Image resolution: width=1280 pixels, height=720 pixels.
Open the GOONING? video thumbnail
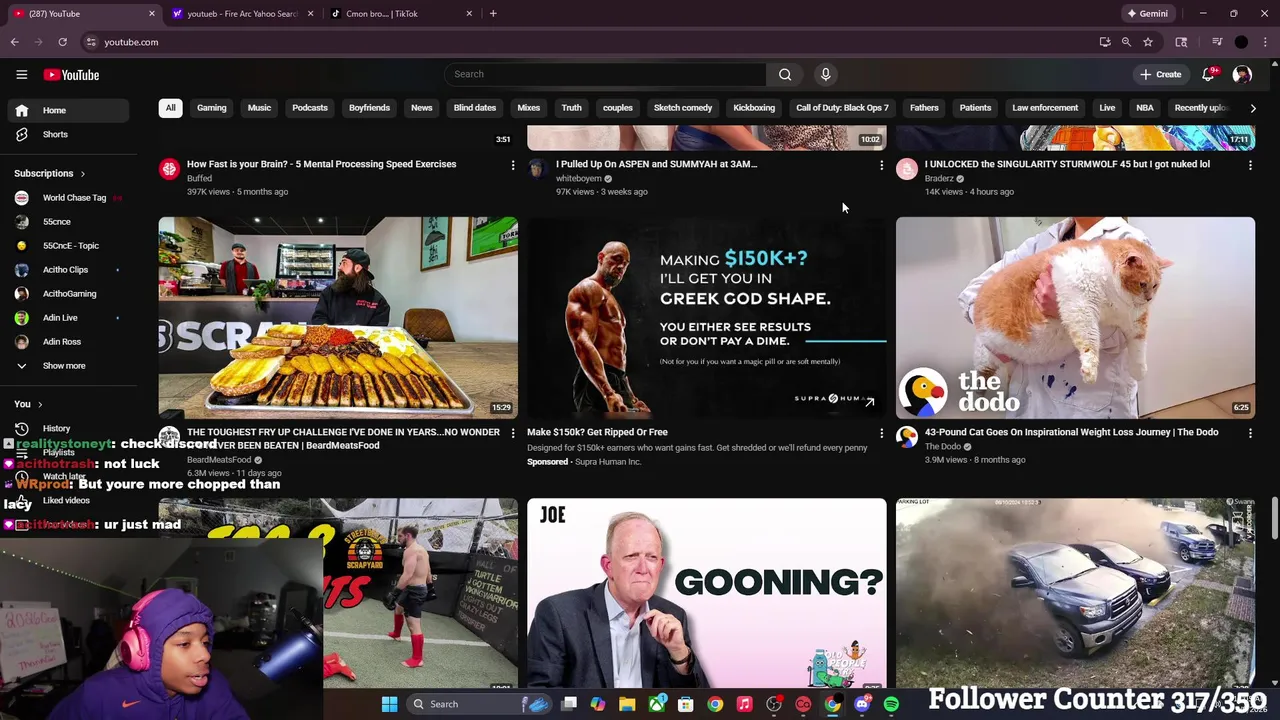pos(706,594)
